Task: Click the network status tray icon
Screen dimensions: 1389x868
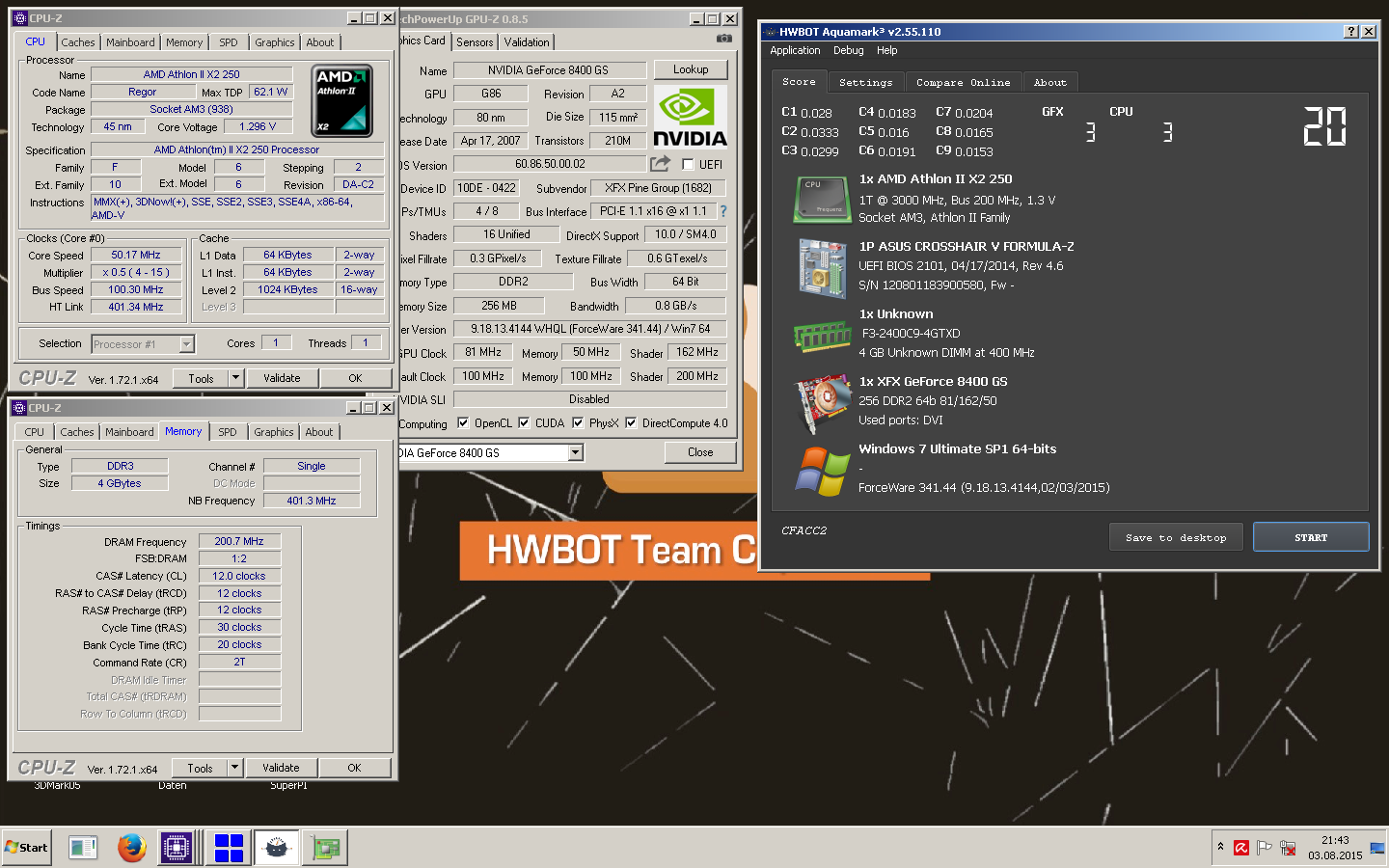Action: 1288,848
